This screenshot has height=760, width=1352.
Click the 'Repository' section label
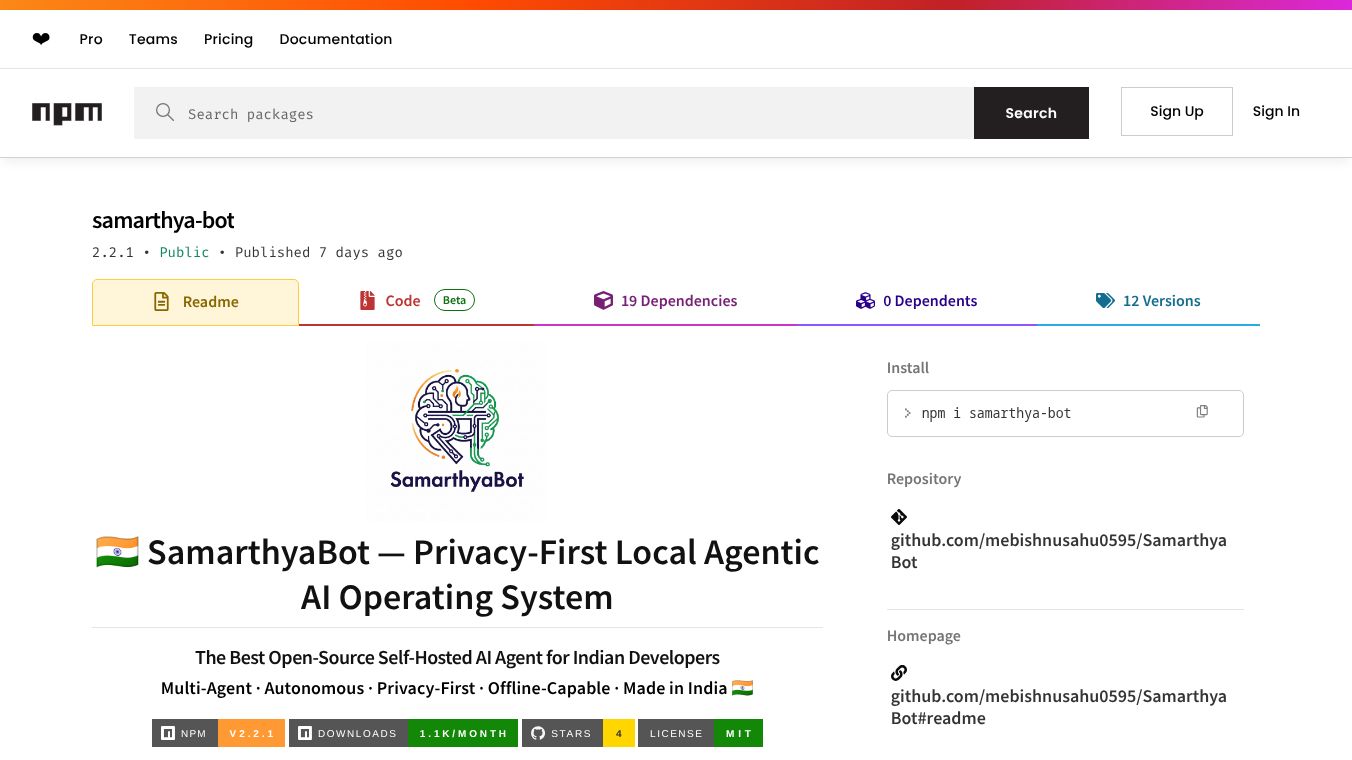(924, 479)
